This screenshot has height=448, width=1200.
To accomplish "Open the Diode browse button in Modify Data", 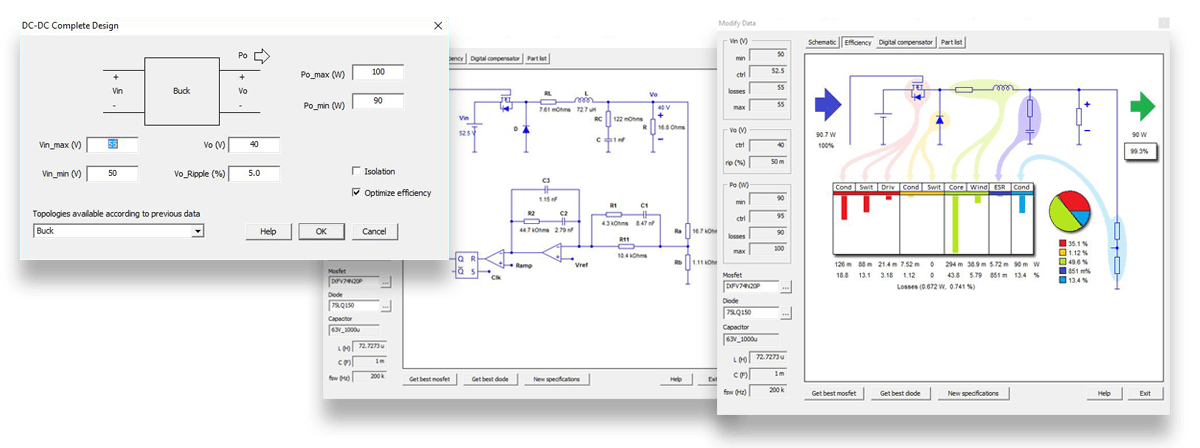I will click(x=785, y=312).
